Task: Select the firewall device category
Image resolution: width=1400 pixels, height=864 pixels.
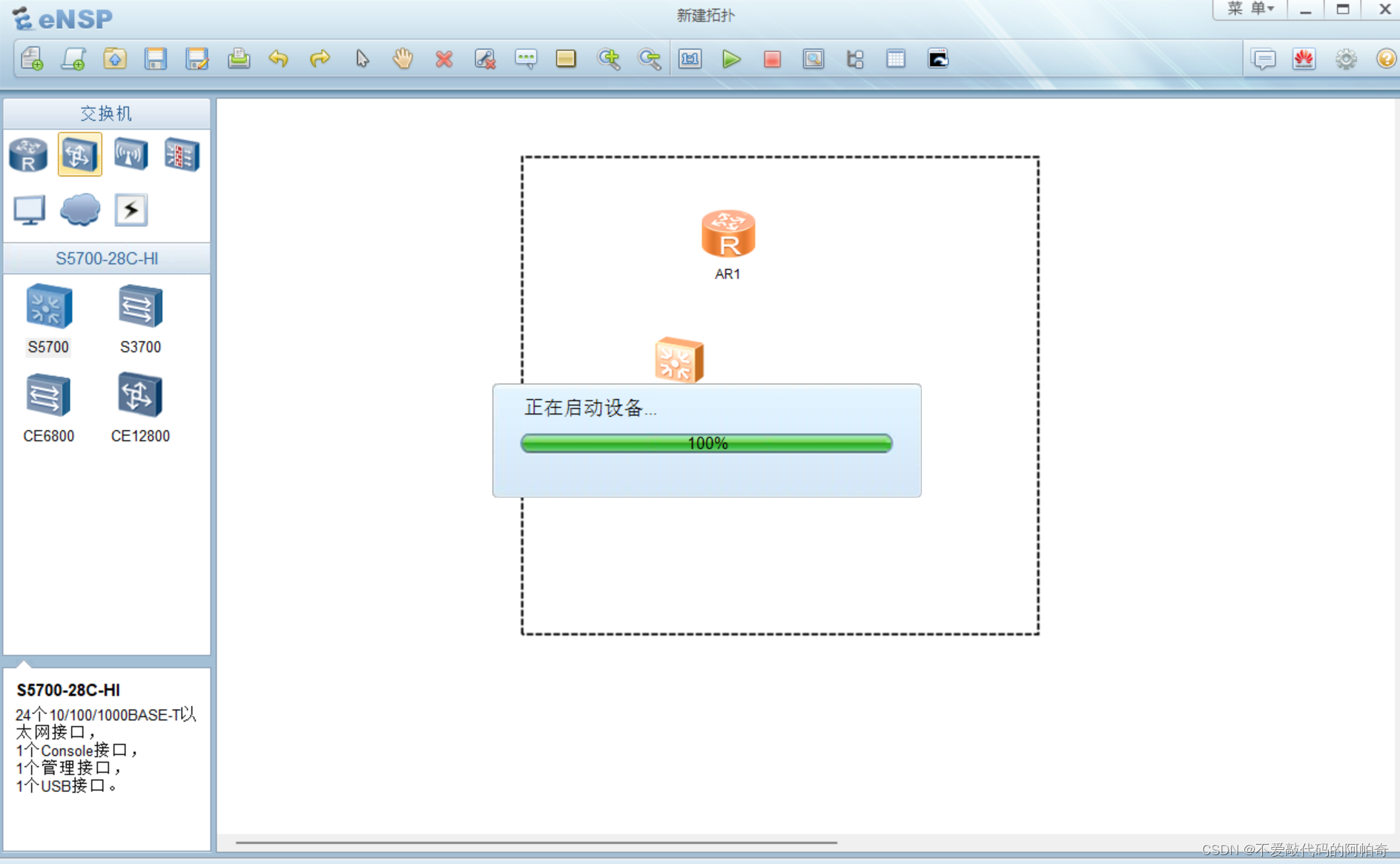Action: tap(182, 154)
